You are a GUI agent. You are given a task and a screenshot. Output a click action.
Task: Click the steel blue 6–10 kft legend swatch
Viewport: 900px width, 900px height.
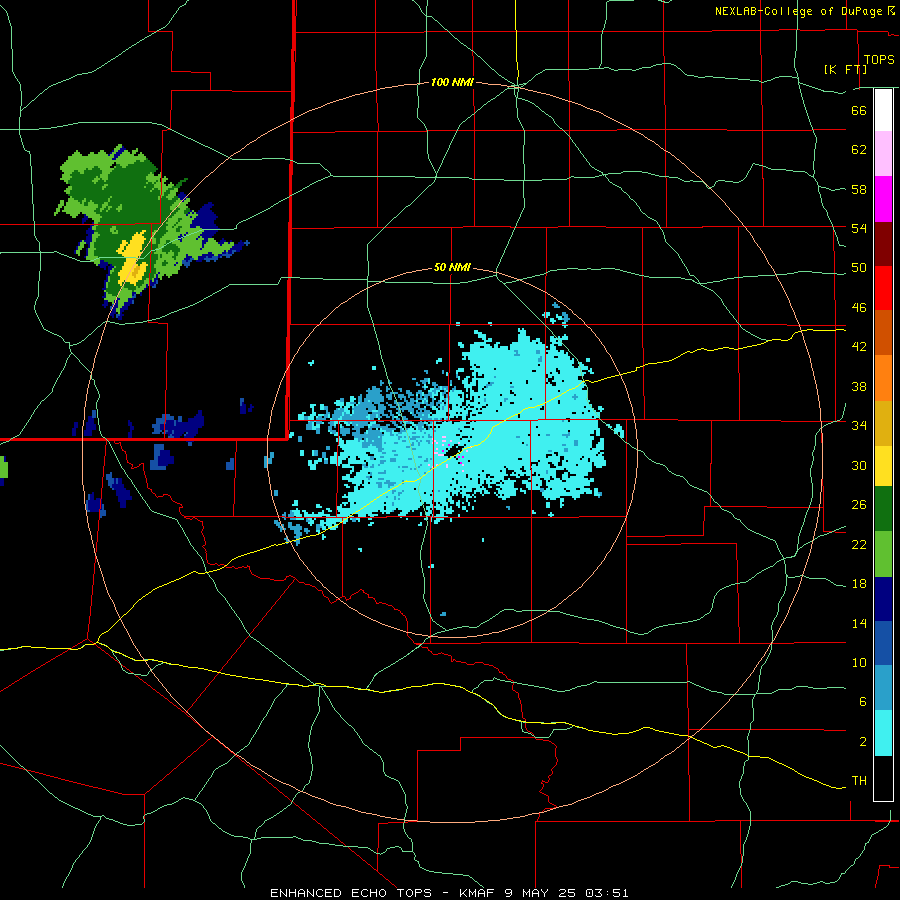[883, 688]
